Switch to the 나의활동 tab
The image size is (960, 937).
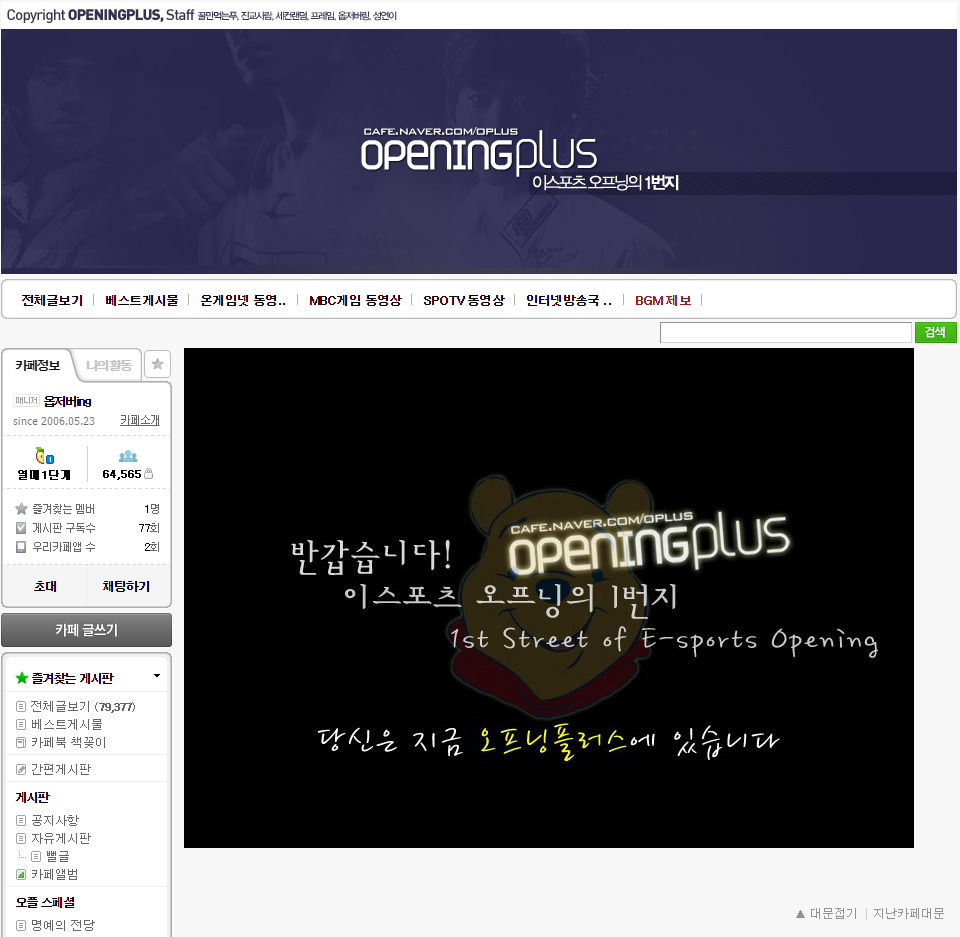(109, 365)
